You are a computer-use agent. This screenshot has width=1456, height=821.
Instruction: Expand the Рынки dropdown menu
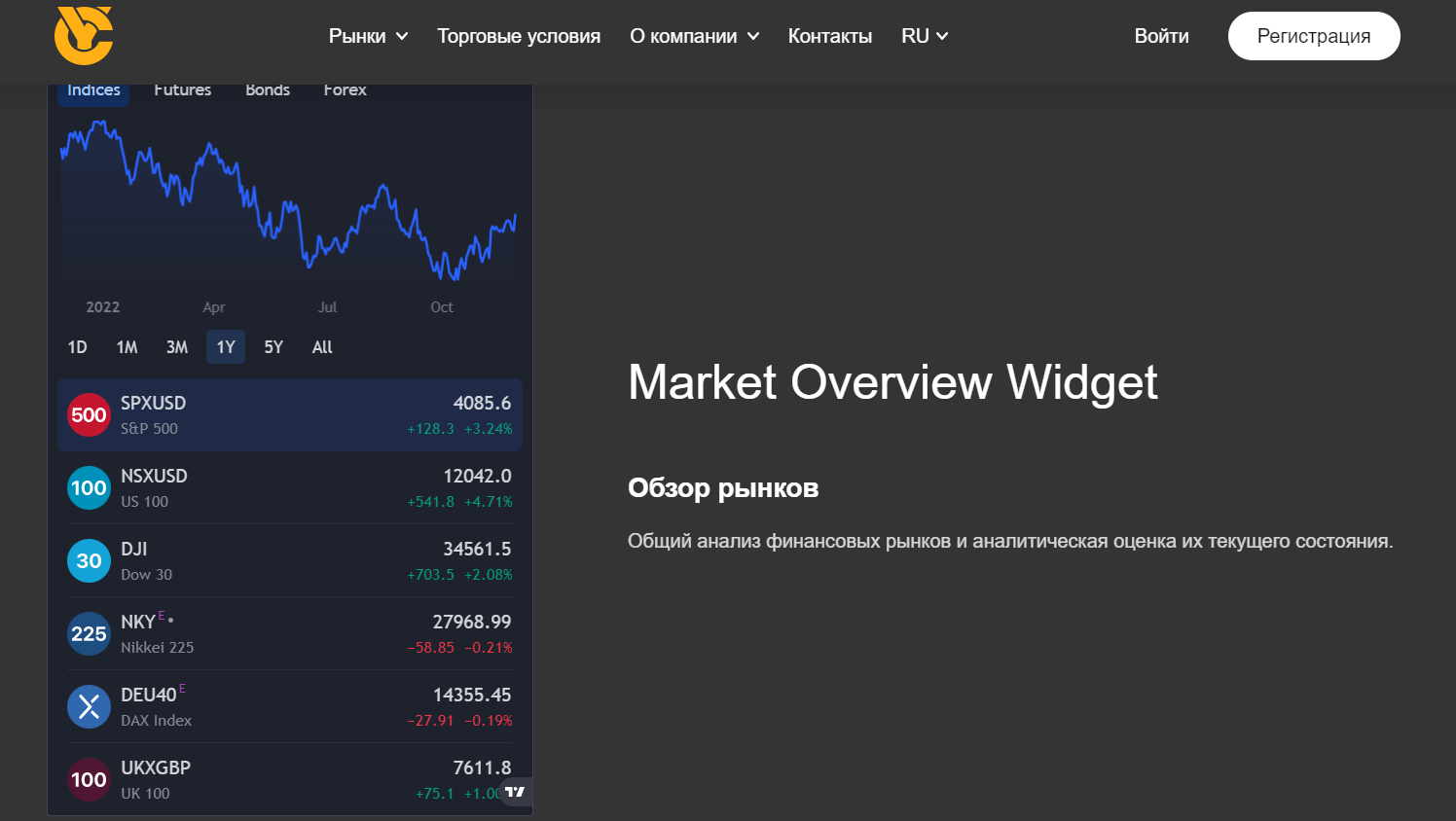368,36
